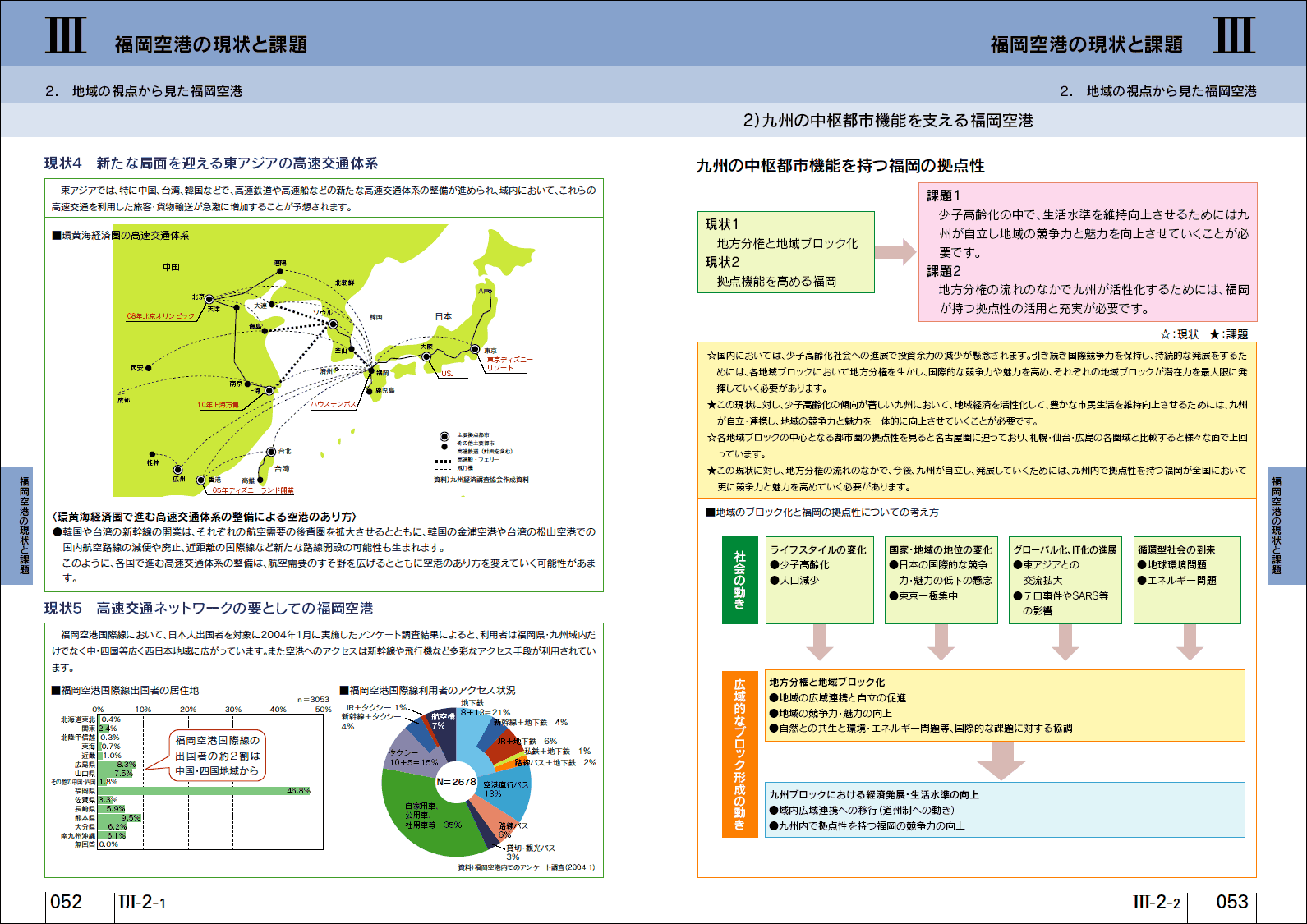The image size is (1307, 924).
Task: Click the 貸切・観光バス 3% pie label
Action: tap(530, 852)
